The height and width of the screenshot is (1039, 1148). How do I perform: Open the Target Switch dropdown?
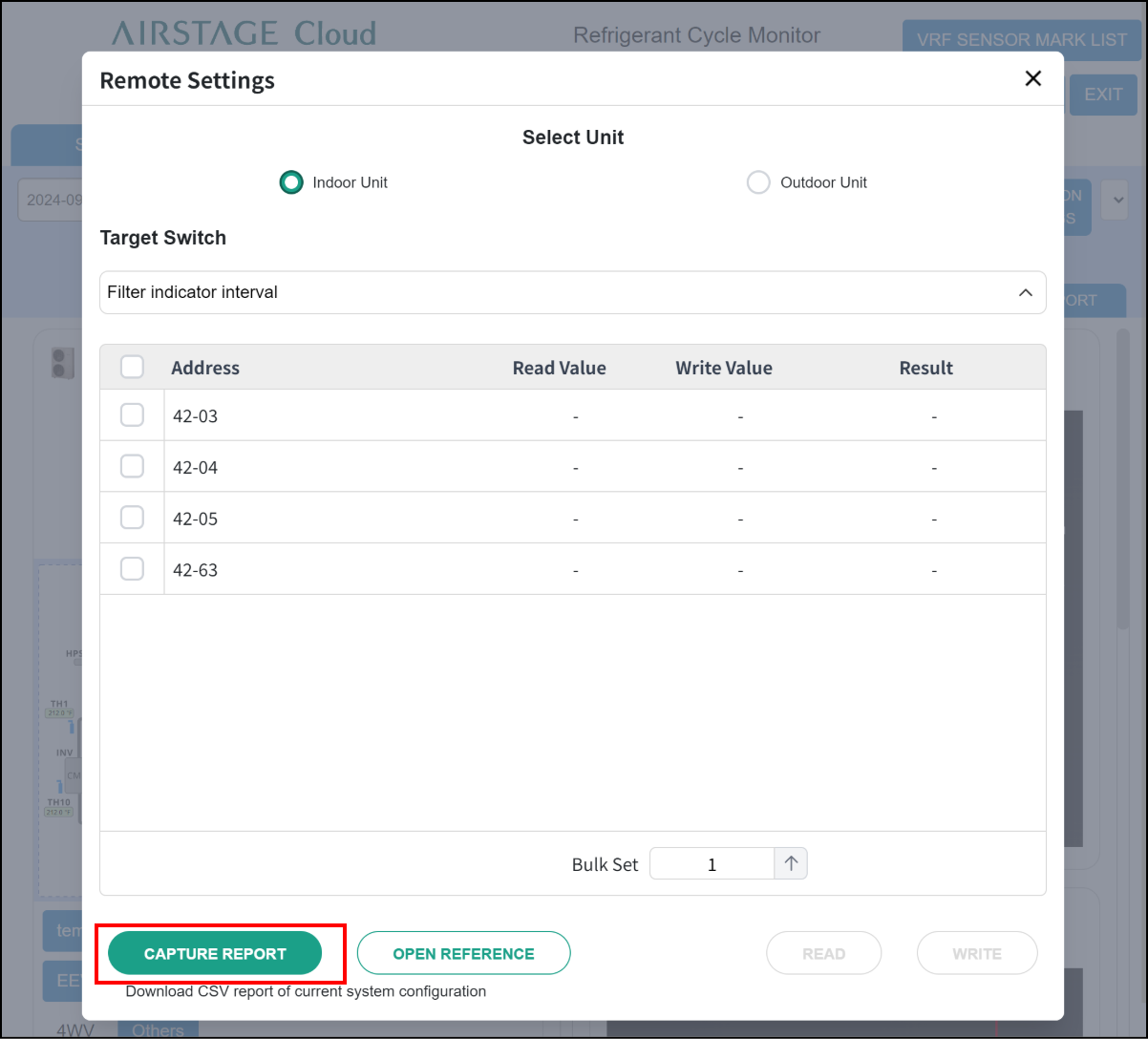[x=571, y=292]
